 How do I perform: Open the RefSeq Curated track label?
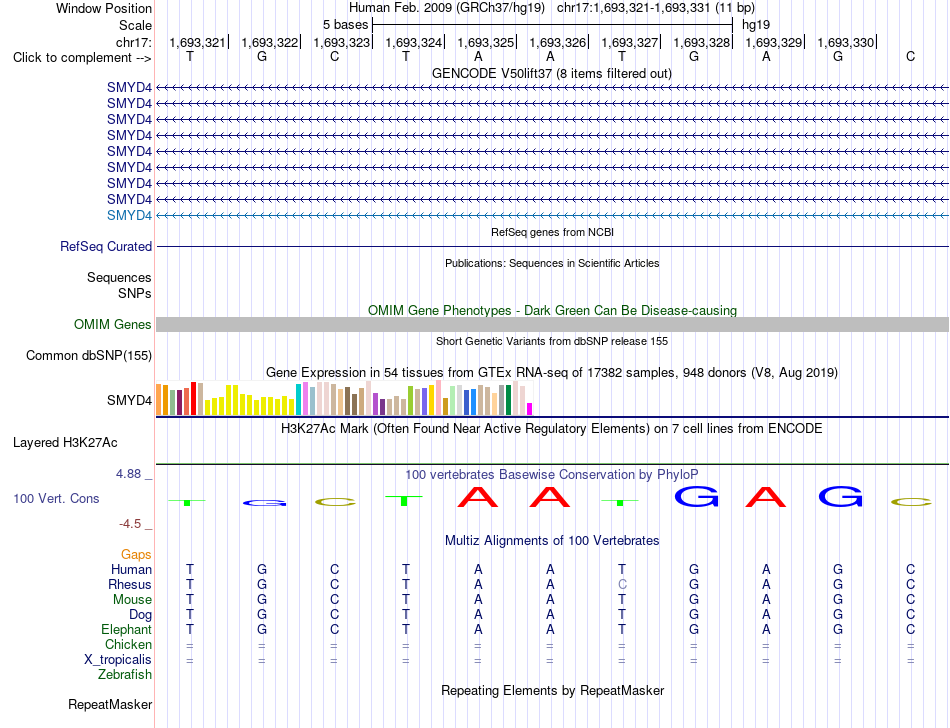(x=105, y=247)
